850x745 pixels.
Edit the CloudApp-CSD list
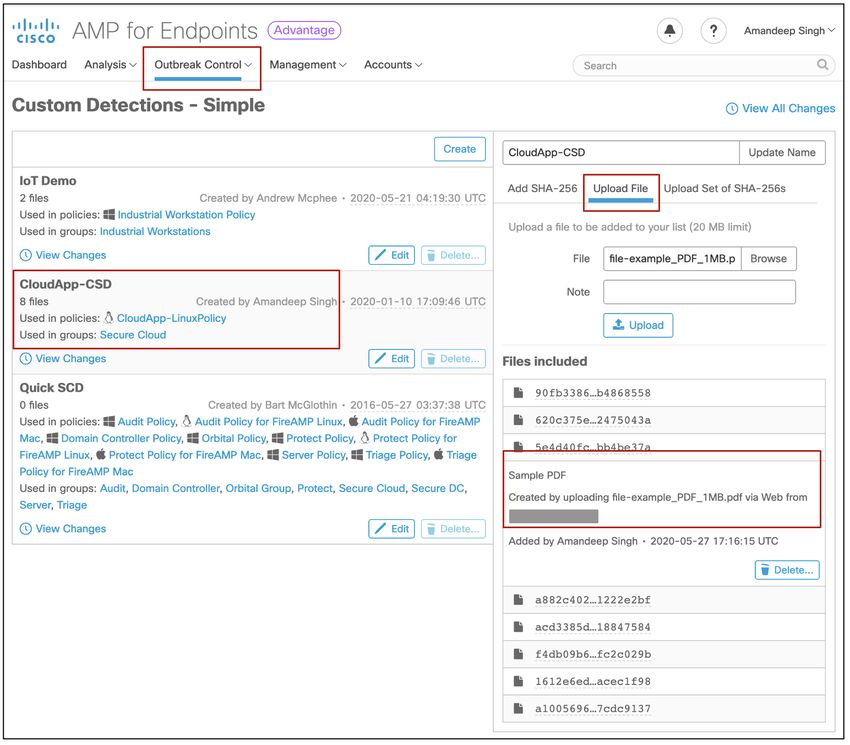[391, 358]
